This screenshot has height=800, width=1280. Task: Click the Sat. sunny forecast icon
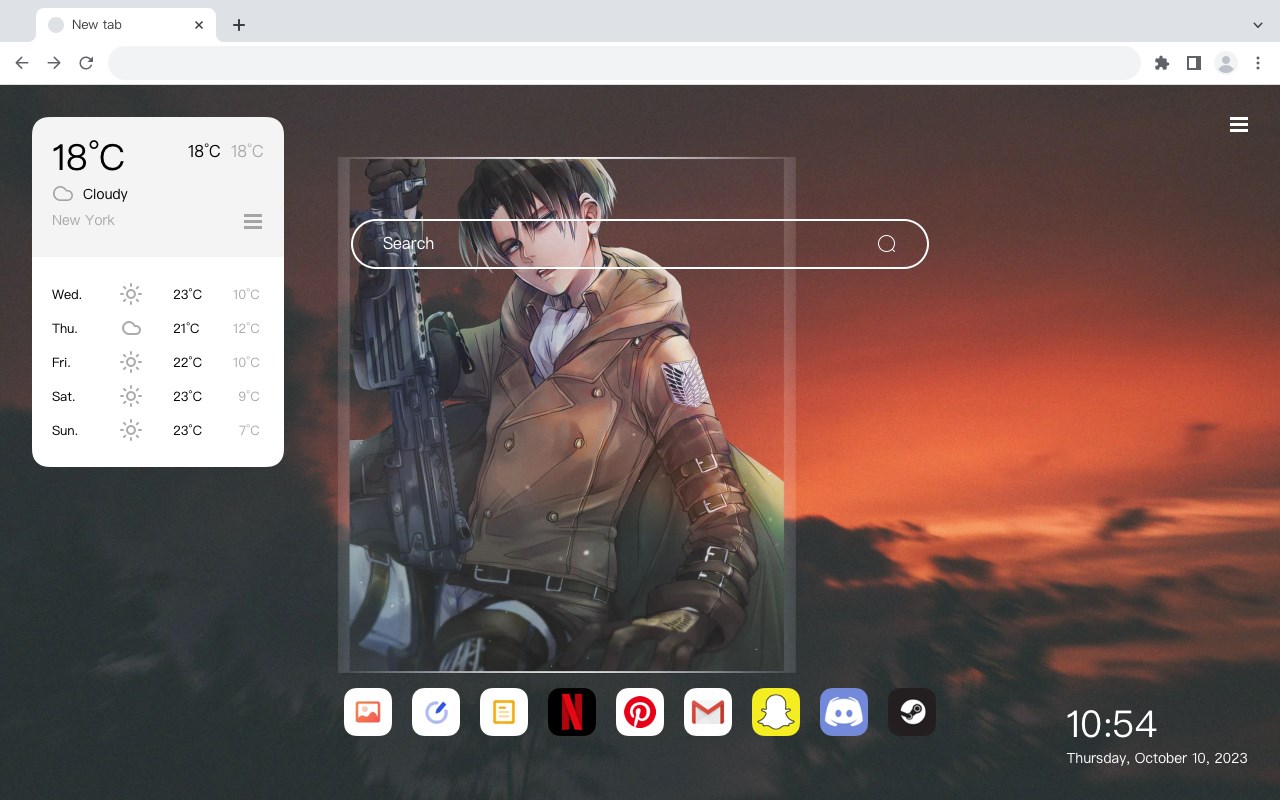point(131,396)
